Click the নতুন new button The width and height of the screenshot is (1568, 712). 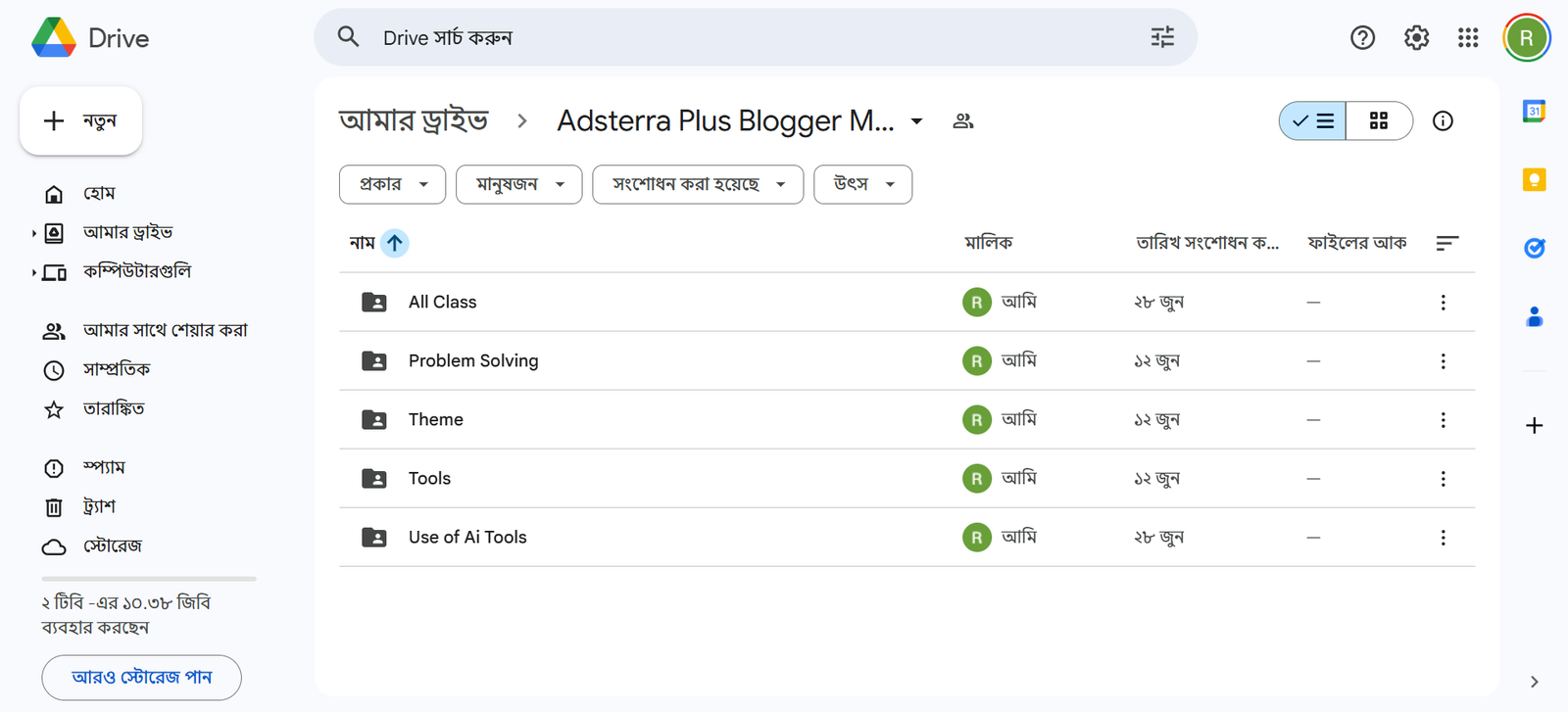80,120
